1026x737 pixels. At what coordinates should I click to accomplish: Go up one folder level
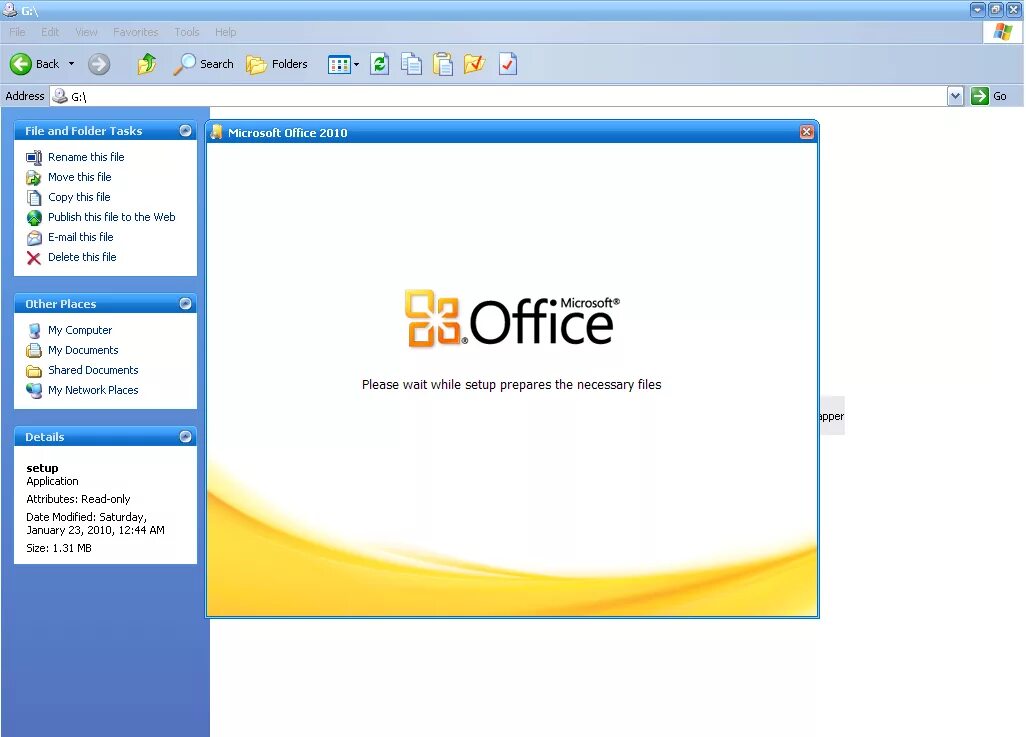[147, 64]
